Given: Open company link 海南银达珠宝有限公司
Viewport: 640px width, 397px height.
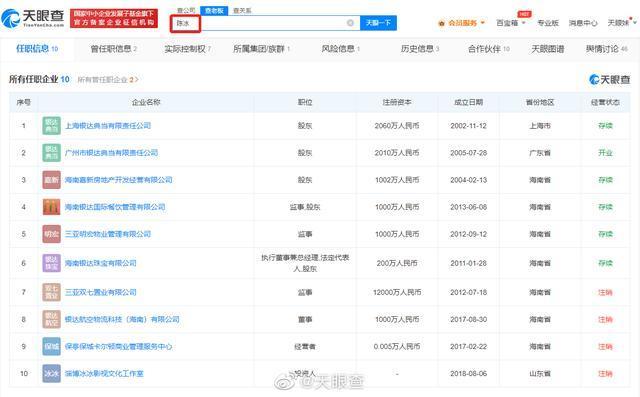Looking at the screenshot, I should point(101,263).
